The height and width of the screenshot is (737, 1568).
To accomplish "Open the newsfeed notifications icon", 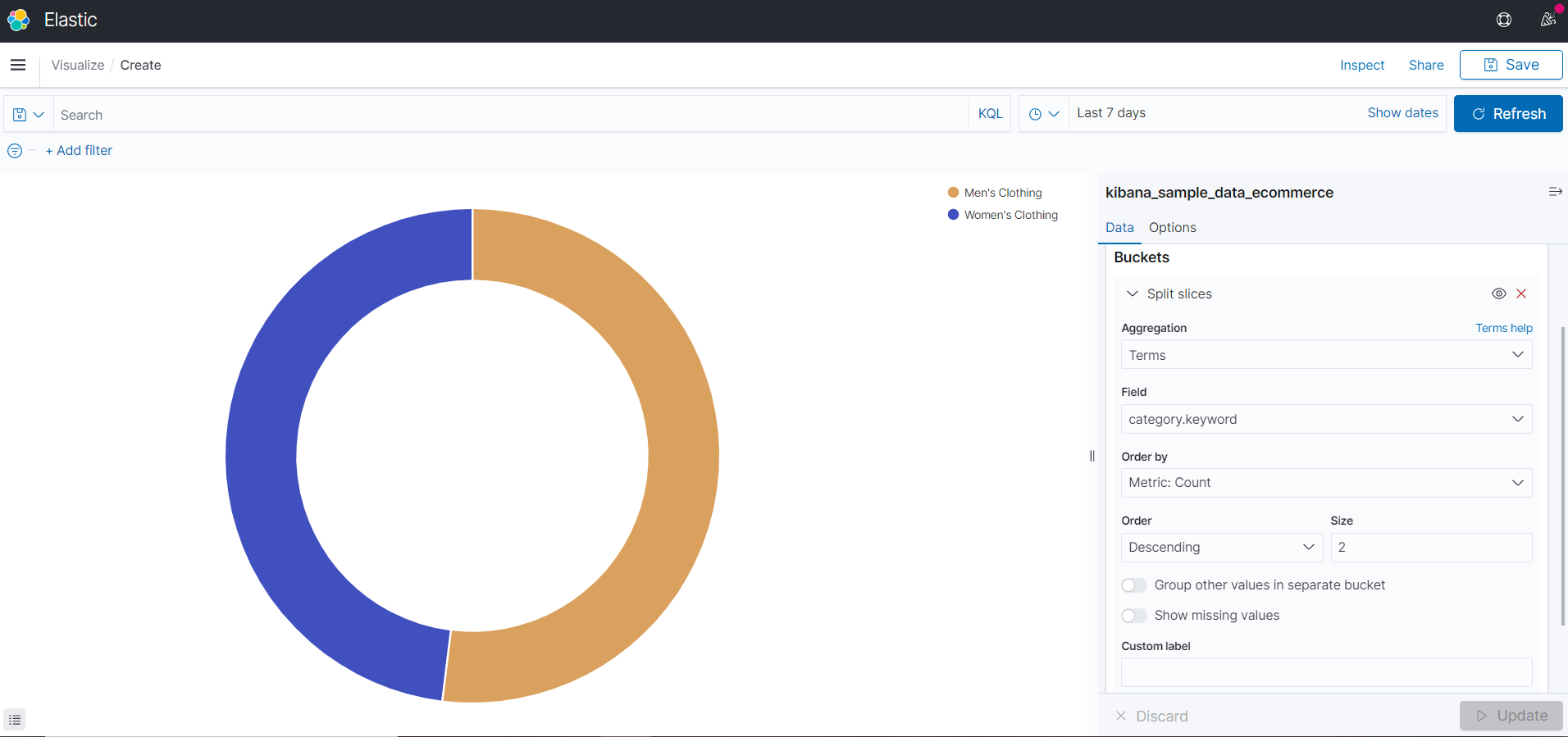I will click(1547, 19).
